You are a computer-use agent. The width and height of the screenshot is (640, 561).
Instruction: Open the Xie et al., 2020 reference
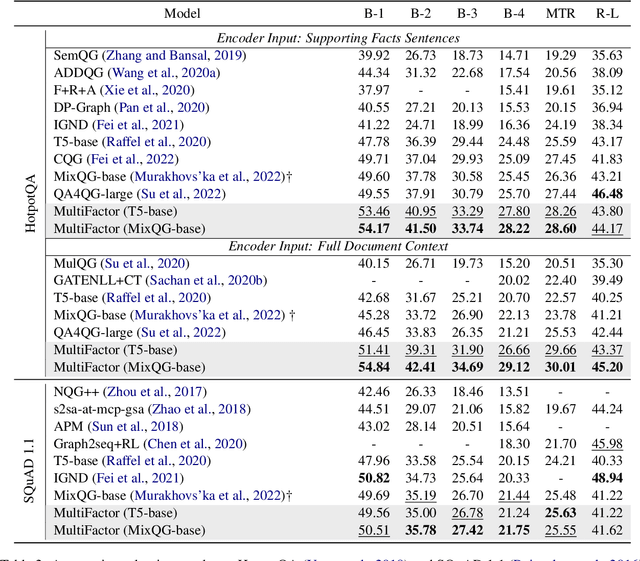point(147,88)
